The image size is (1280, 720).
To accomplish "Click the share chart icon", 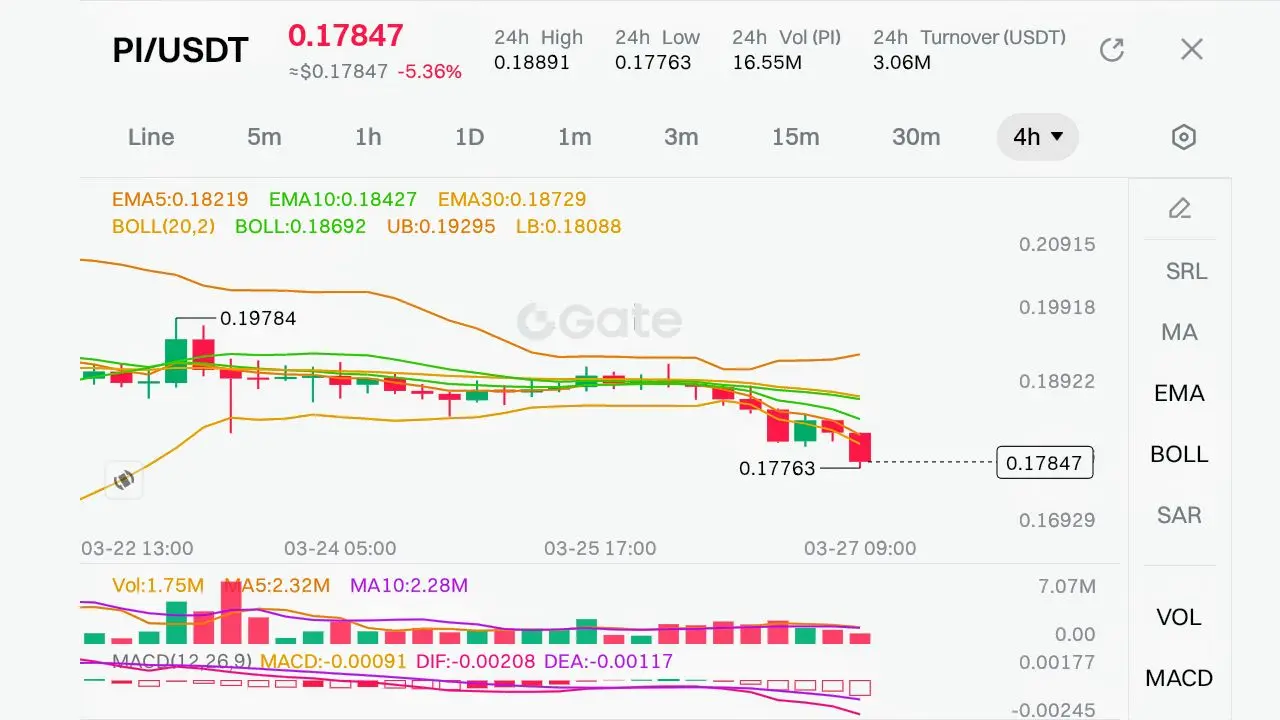I will pyautogui.click(x=1112, y=50).
